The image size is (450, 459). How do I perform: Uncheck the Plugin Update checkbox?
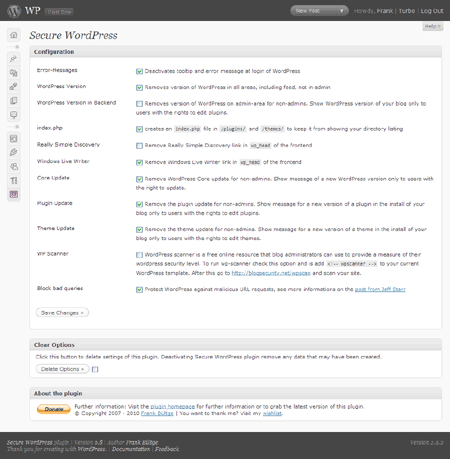(x=139, y=204)
